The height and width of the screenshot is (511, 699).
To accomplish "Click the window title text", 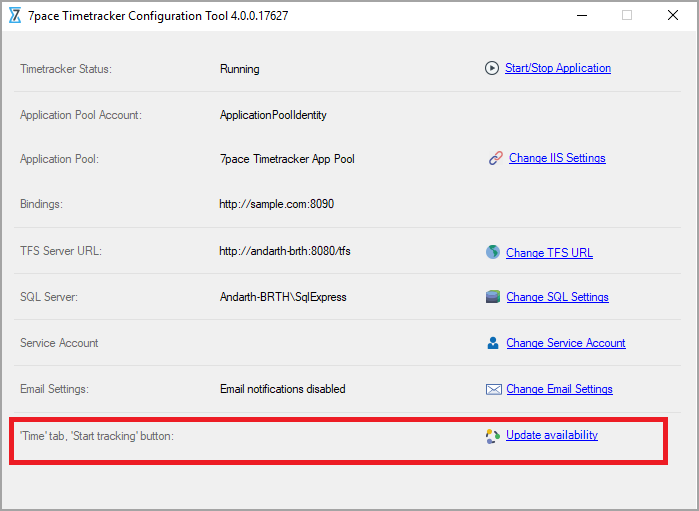I will point(158,16).
